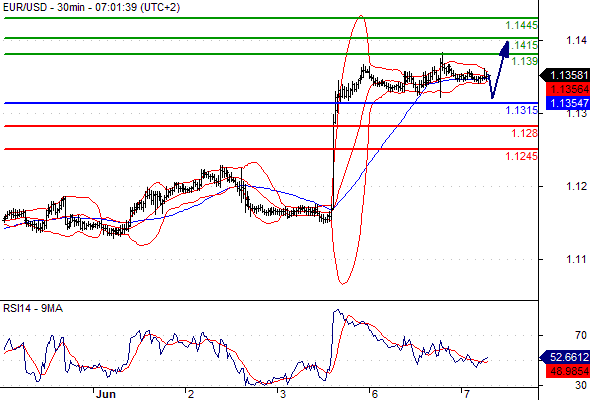590x400 pixels.
Task: Click the red 1.1245 support label
Action: (522, 156)
